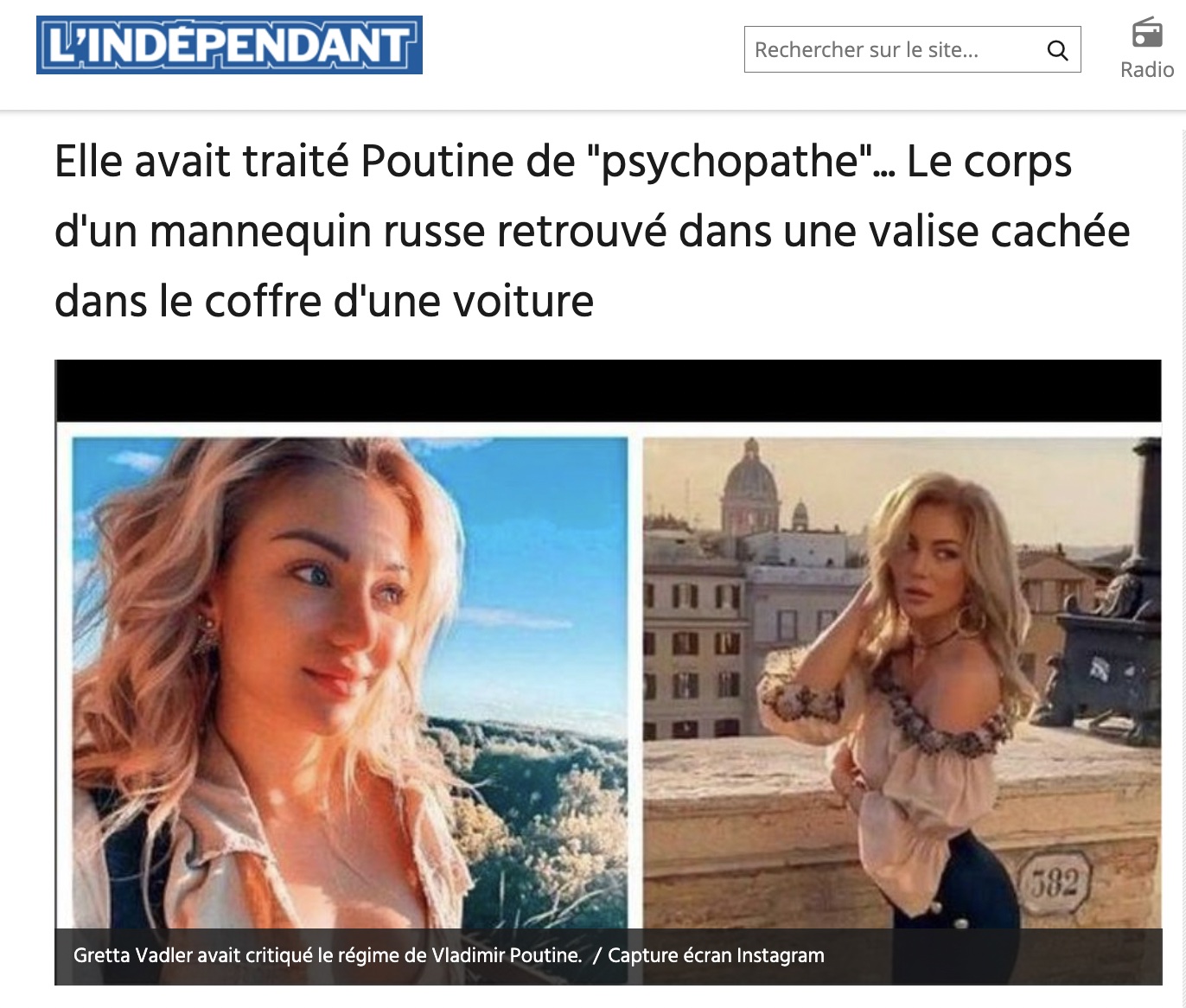The width and height of the screenshot is (1186, 1008).
Task: Click the magnifying glass search icon
Action: click(x=1057, y=50)
